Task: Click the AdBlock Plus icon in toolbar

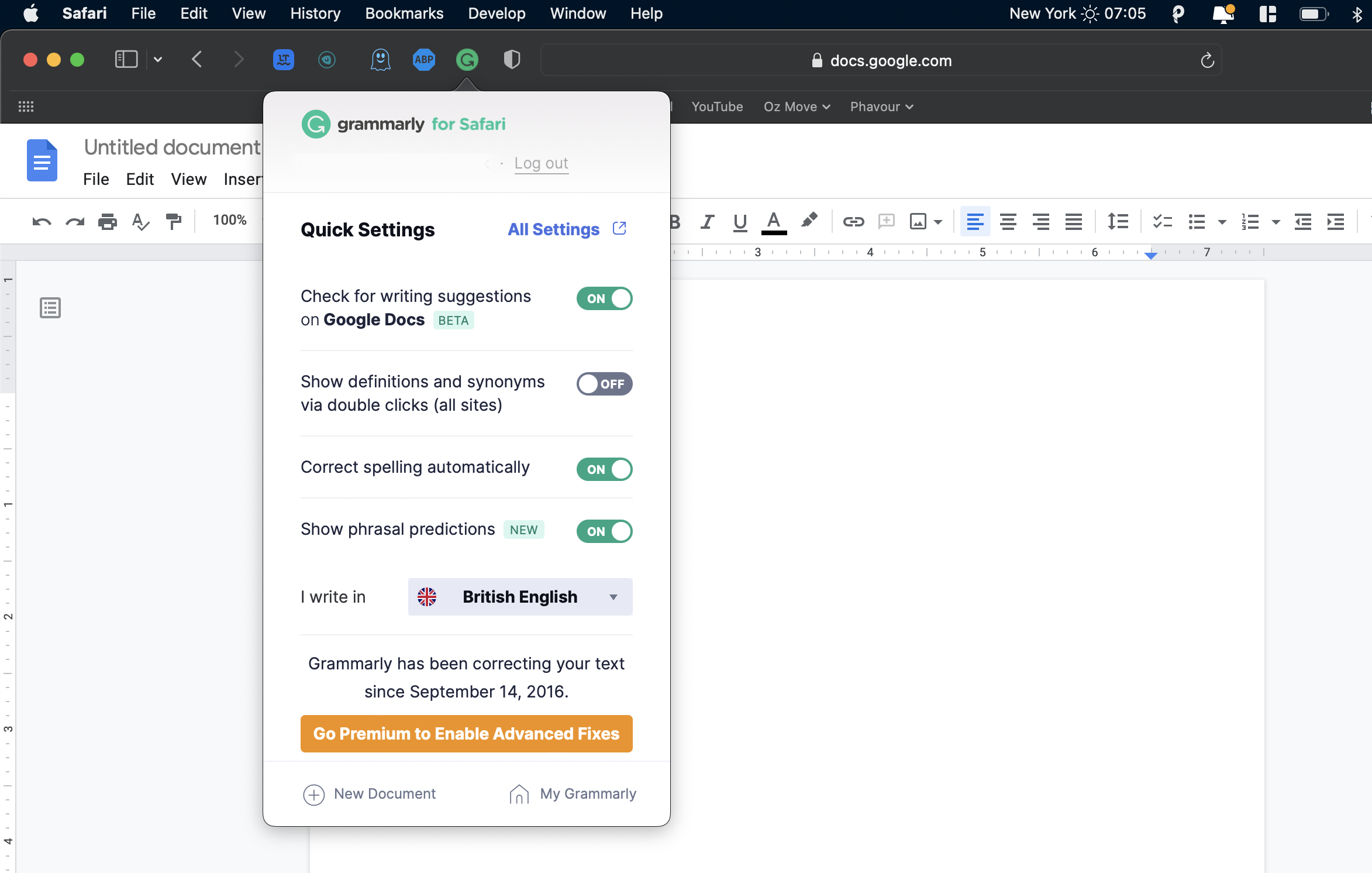Action: coord(424,60)
